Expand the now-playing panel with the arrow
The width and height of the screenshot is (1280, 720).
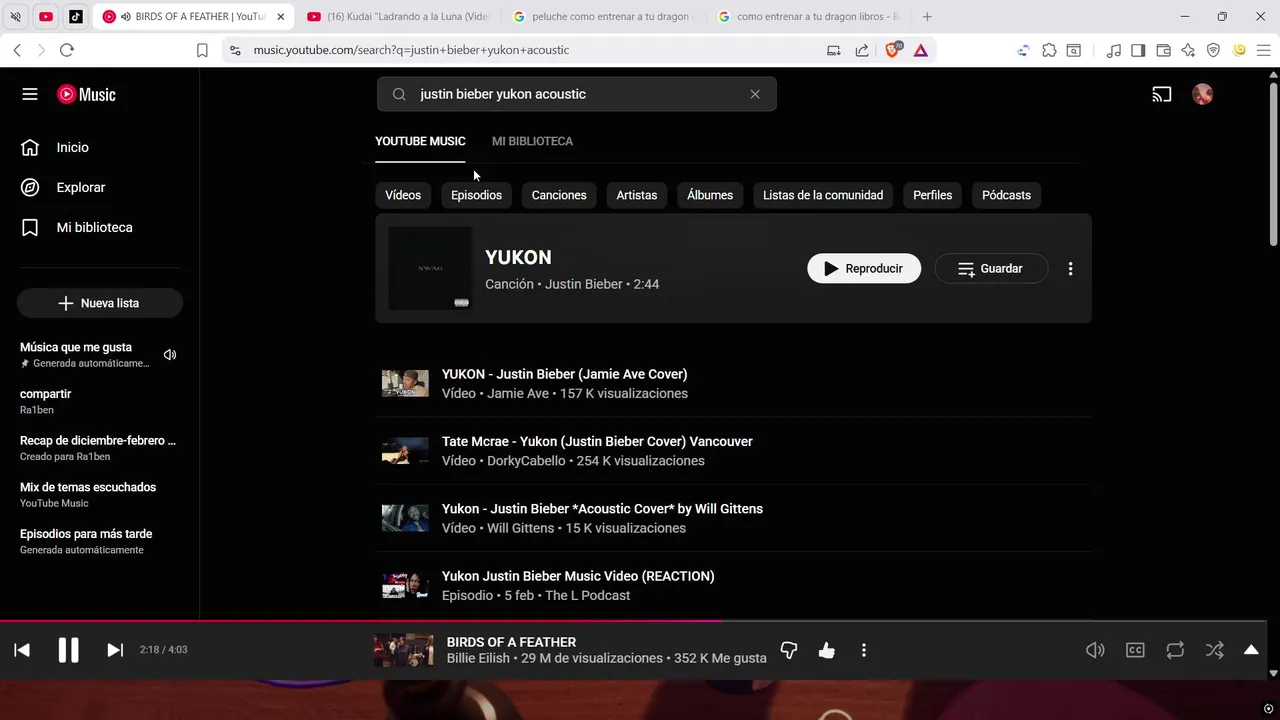1250,650
